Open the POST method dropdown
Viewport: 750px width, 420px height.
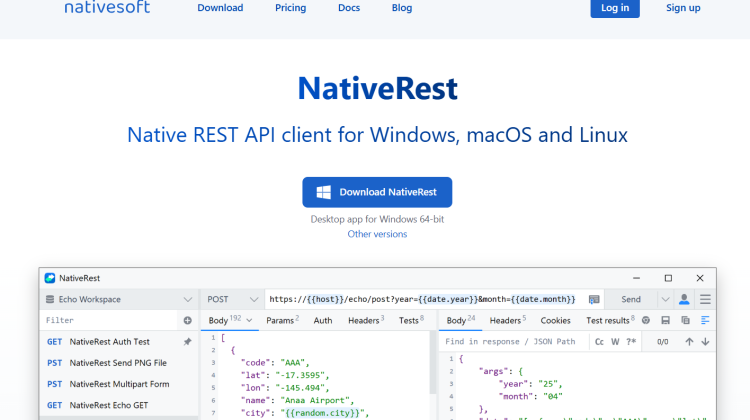pos(232,299)
